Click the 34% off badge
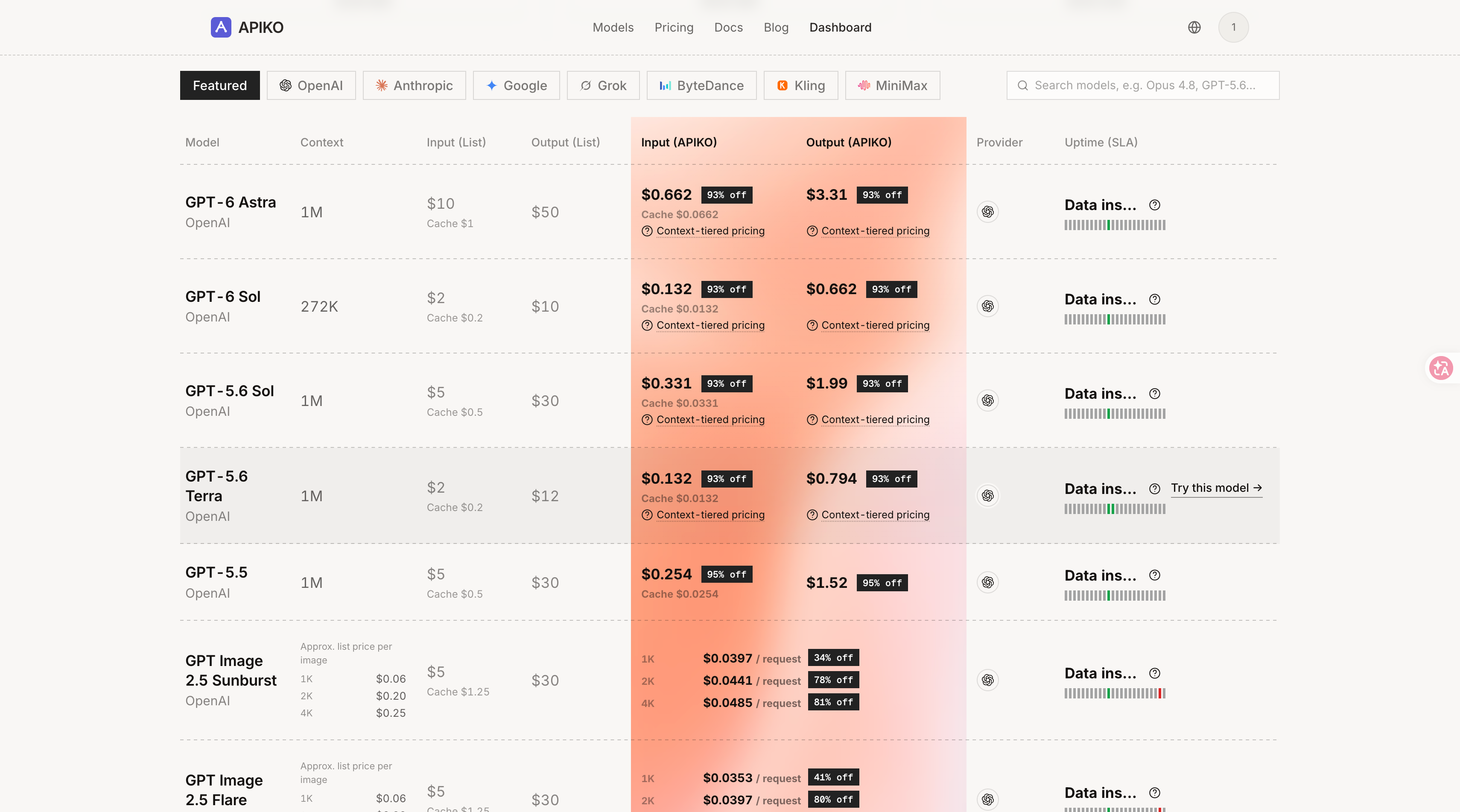Viewport: 1460px width, 812px height. point(833,658)
